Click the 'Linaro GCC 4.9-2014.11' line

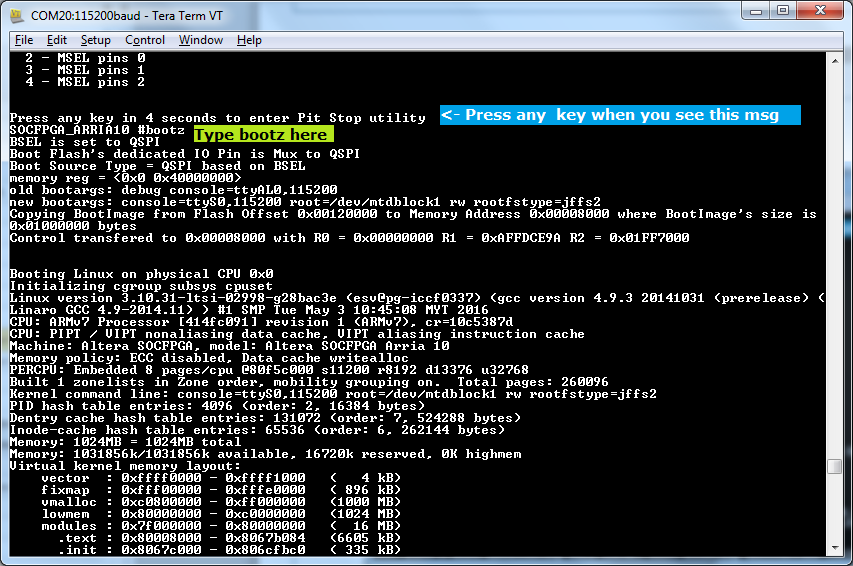tap(249, 310)
